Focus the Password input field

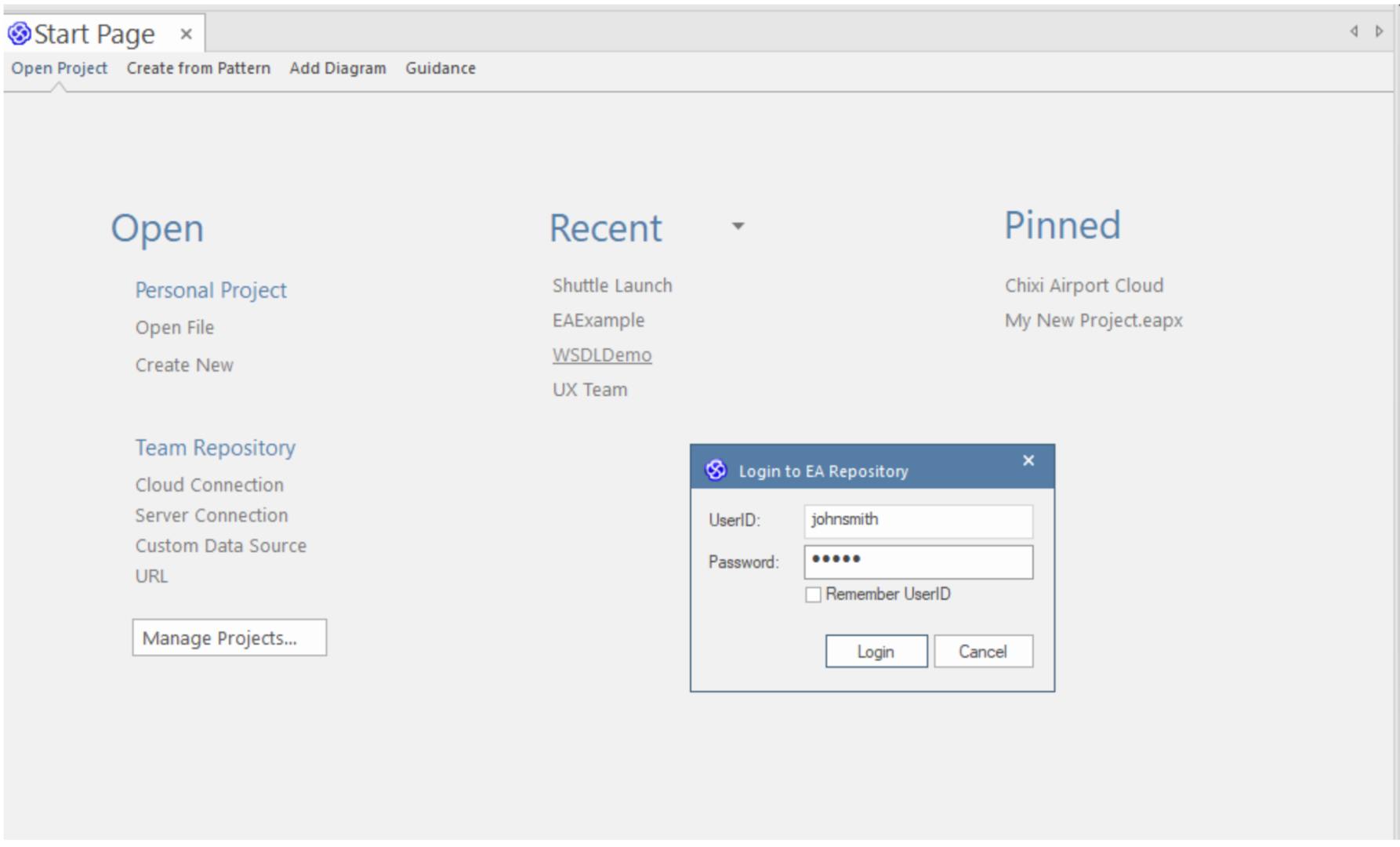click(919, 562)
